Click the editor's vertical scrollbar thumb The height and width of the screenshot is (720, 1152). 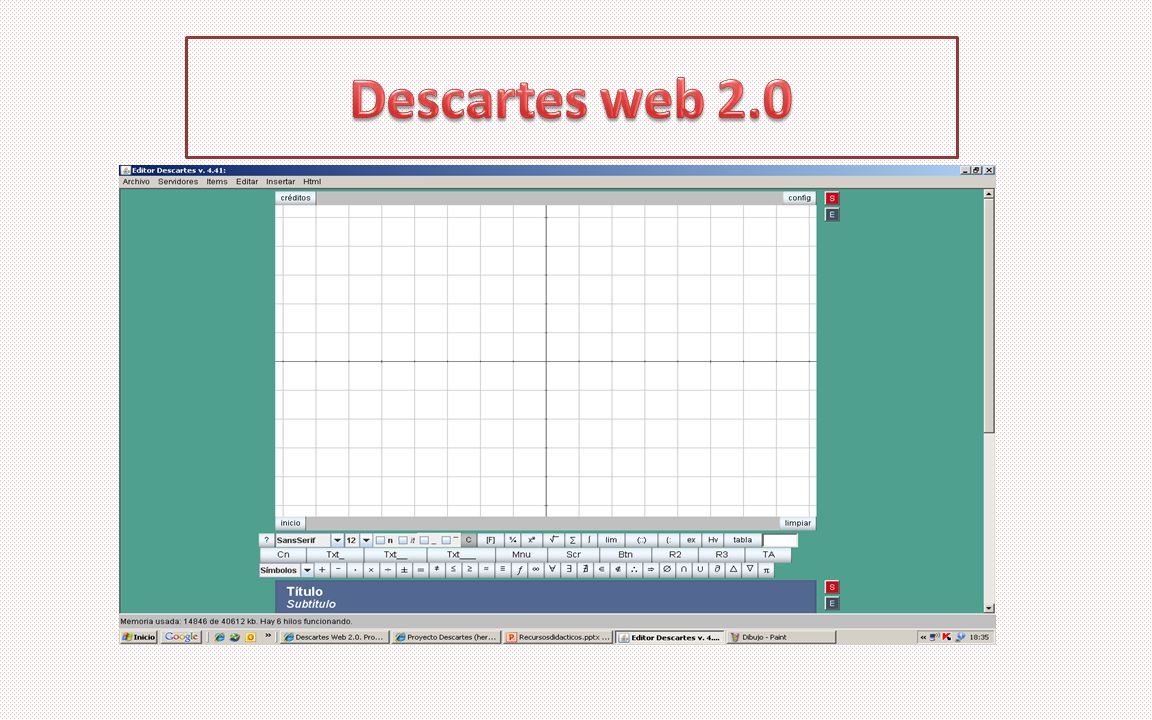point(989,316)
